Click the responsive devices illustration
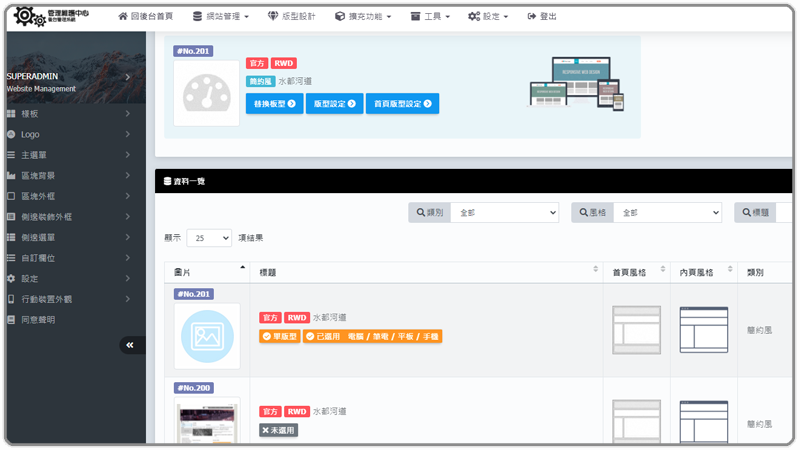800x450 pixels. tap(577, 82)
